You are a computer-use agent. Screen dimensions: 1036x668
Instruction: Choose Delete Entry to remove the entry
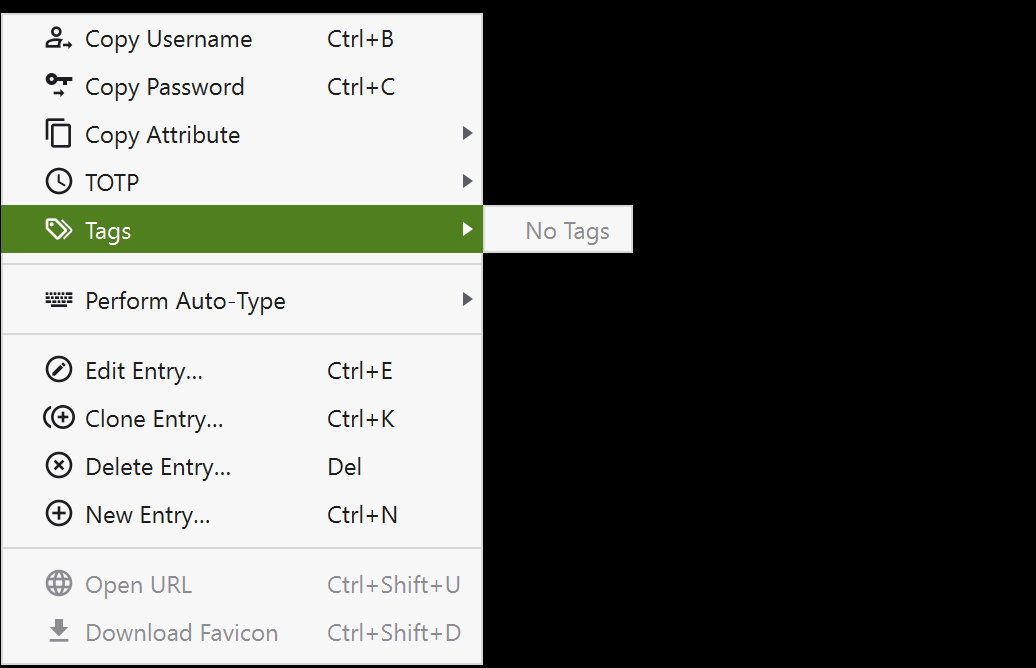[x=157, y=466]
